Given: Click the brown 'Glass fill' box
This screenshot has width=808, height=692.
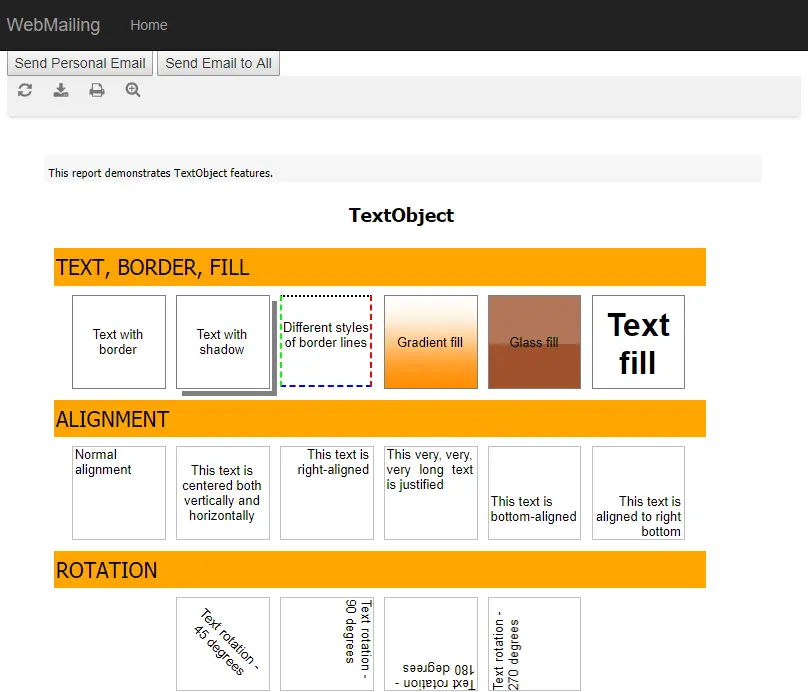Looking at the screenshot, I should 534,342.
